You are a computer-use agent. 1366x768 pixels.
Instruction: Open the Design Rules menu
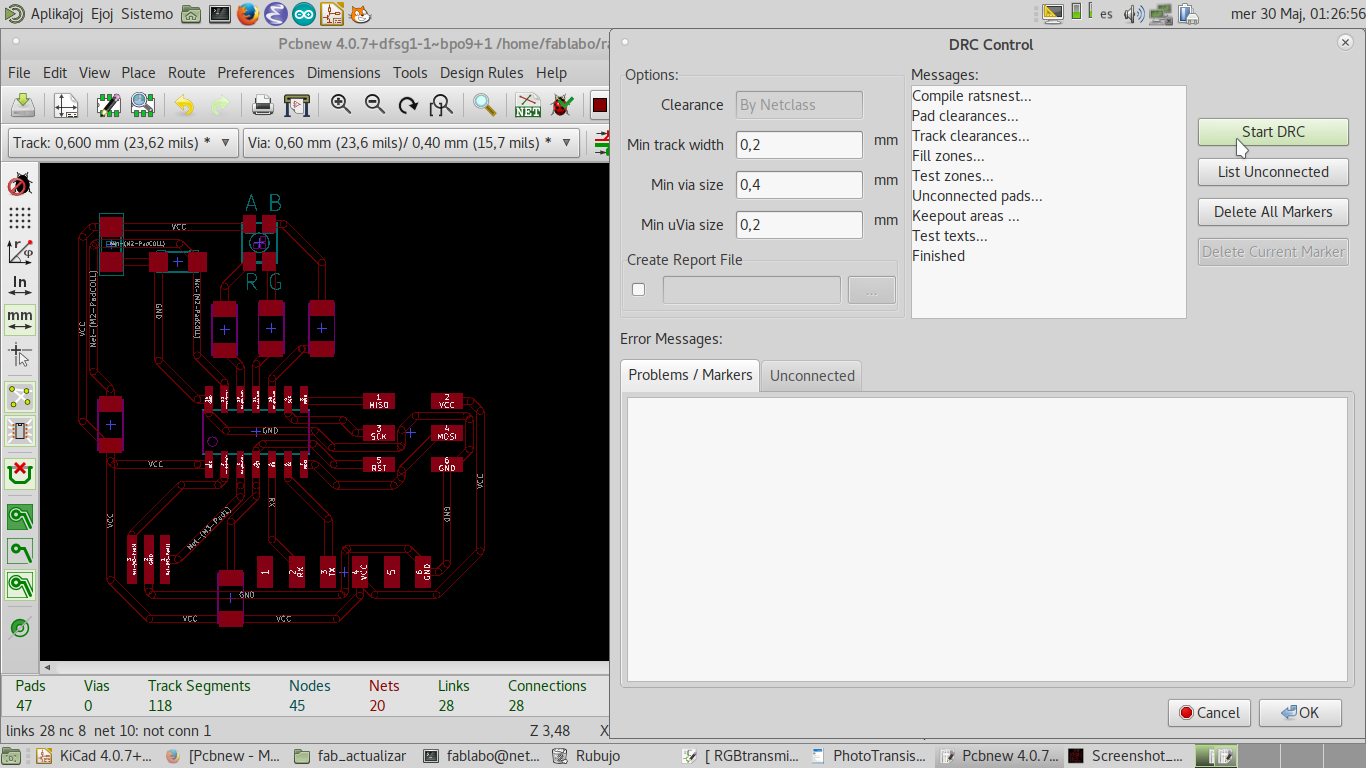coord(482,73)
